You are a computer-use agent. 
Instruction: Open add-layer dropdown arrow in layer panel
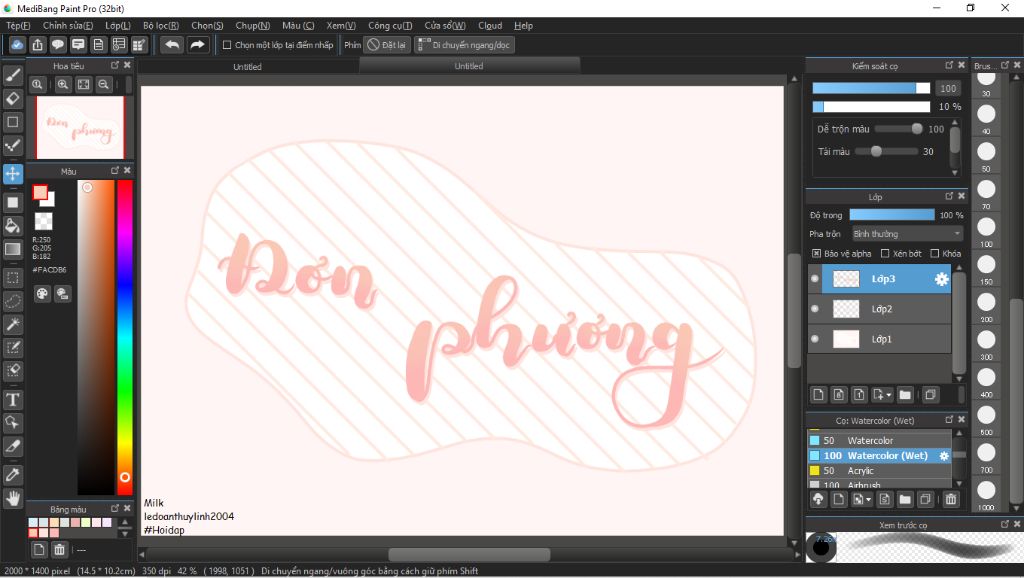(888, 395)
